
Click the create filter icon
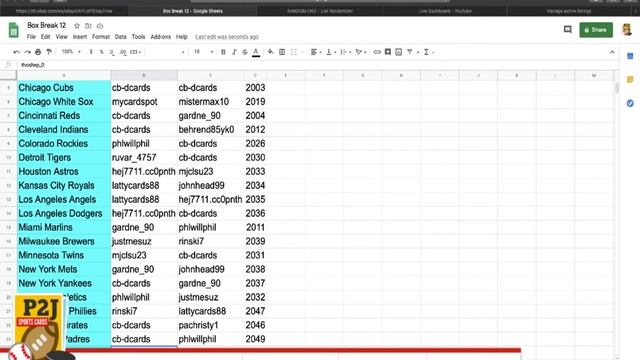tap(409, 52)
